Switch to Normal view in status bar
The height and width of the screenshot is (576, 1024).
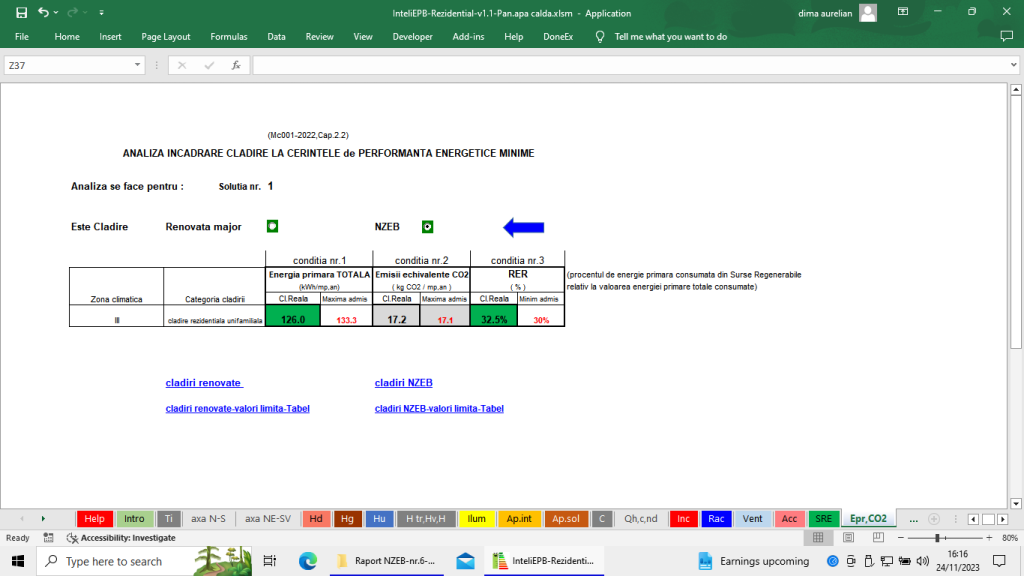[818, 538]
